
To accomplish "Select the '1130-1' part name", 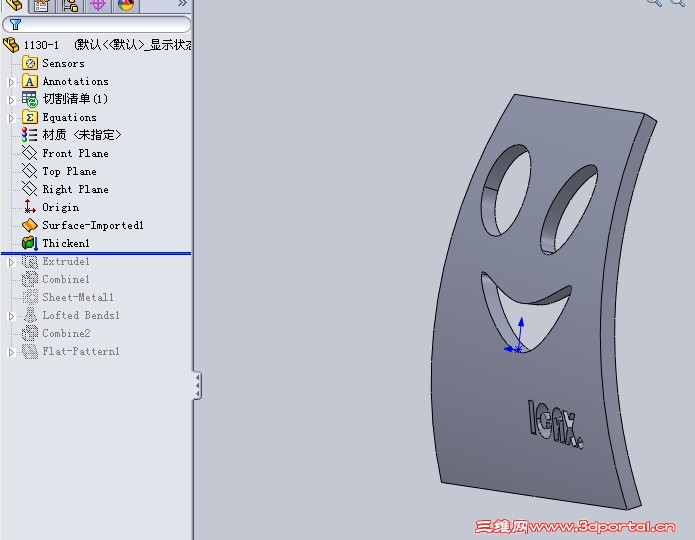I will tap(41, 45).
